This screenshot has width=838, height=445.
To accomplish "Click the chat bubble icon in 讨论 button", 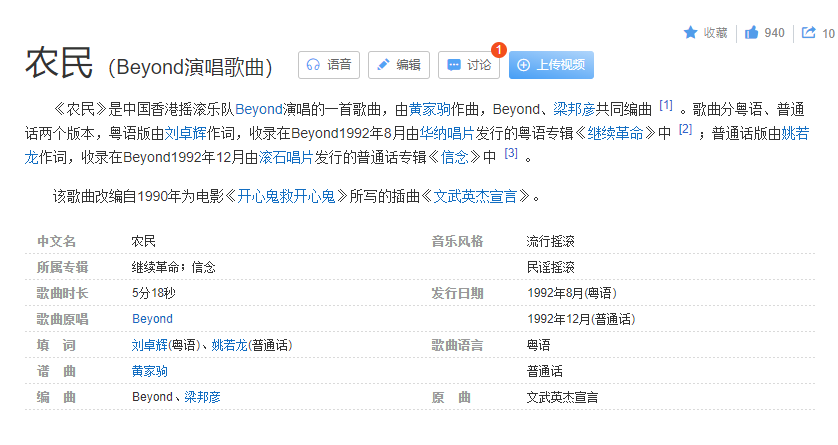I will [x=454, y=65].
